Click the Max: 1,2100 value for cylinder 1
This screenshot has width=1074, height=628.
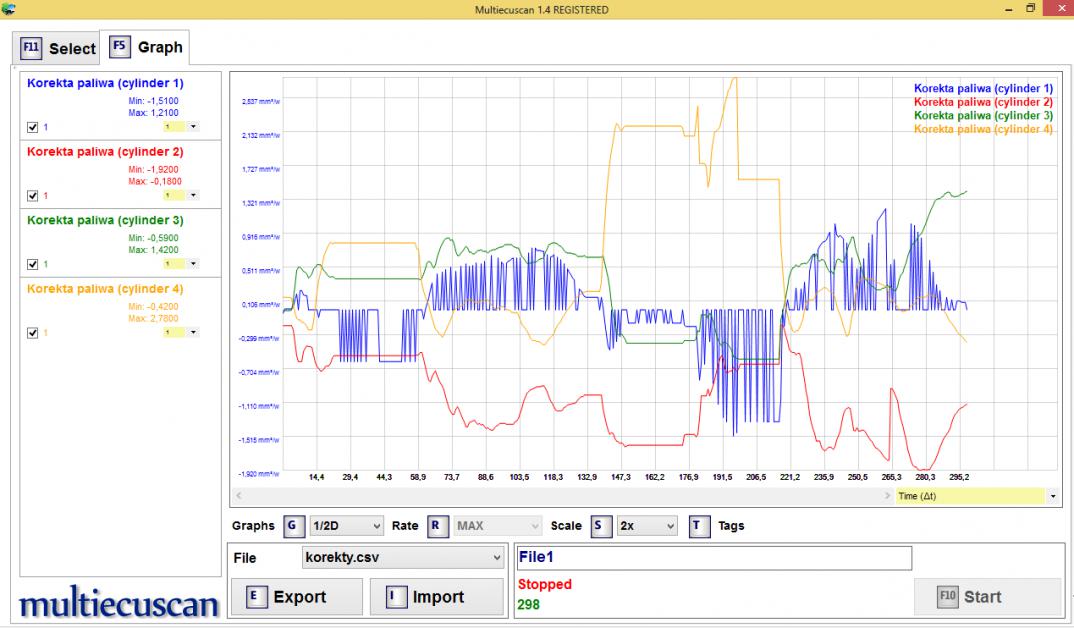pyautogui.click(x=153, y=113)
